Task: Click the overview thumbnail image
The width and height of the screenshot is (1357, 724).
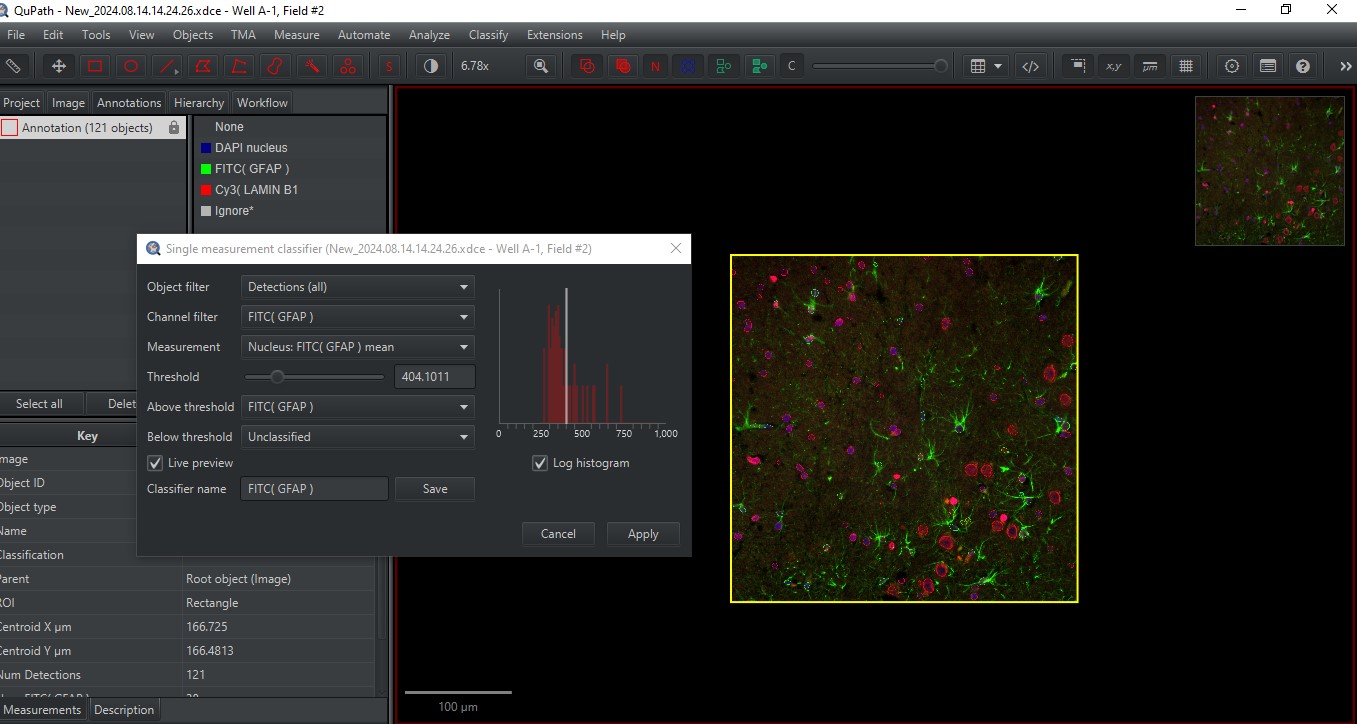Action: pos(1269,172)
